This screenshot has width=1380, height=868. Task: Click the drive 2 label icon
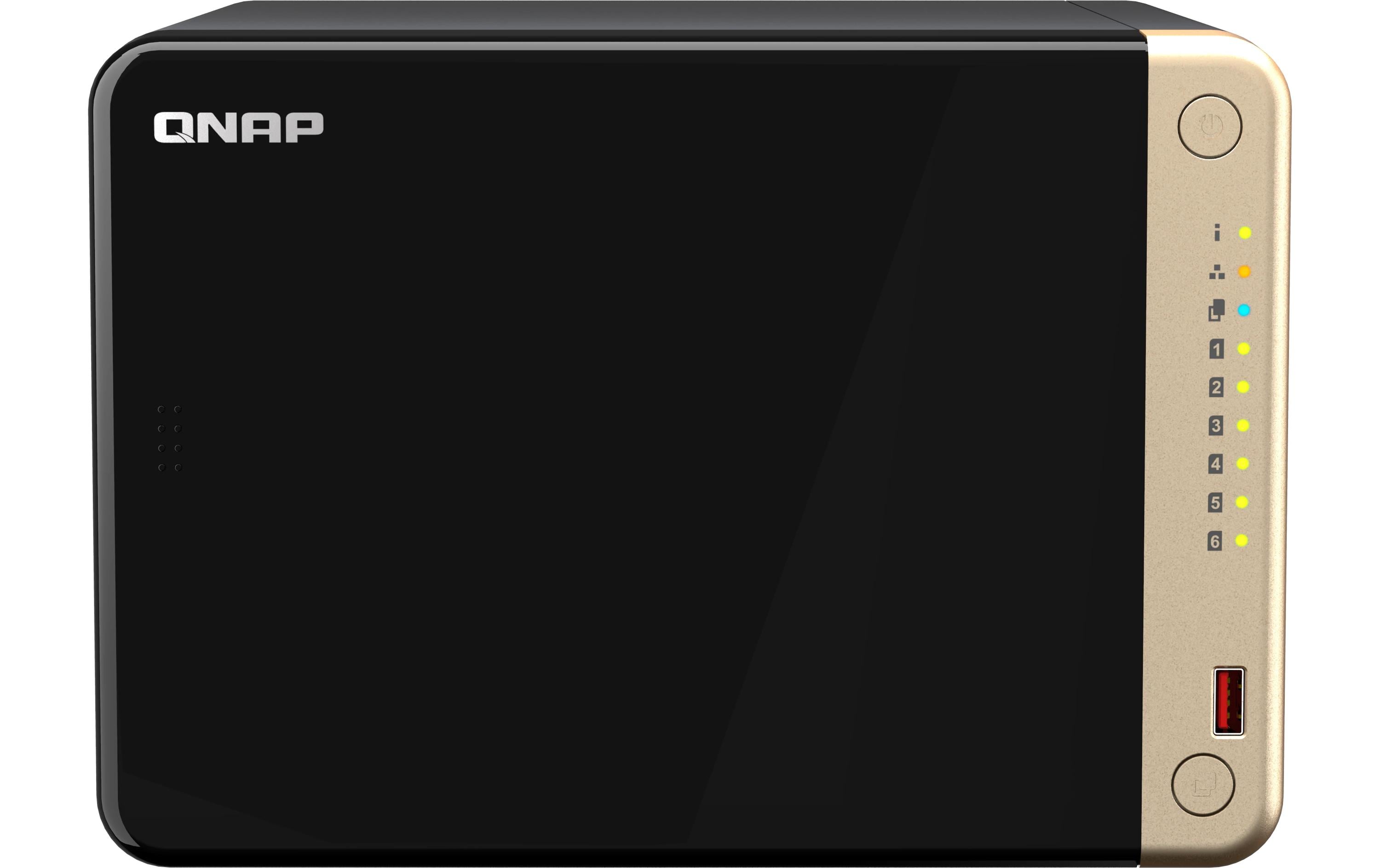[1216, 387]
